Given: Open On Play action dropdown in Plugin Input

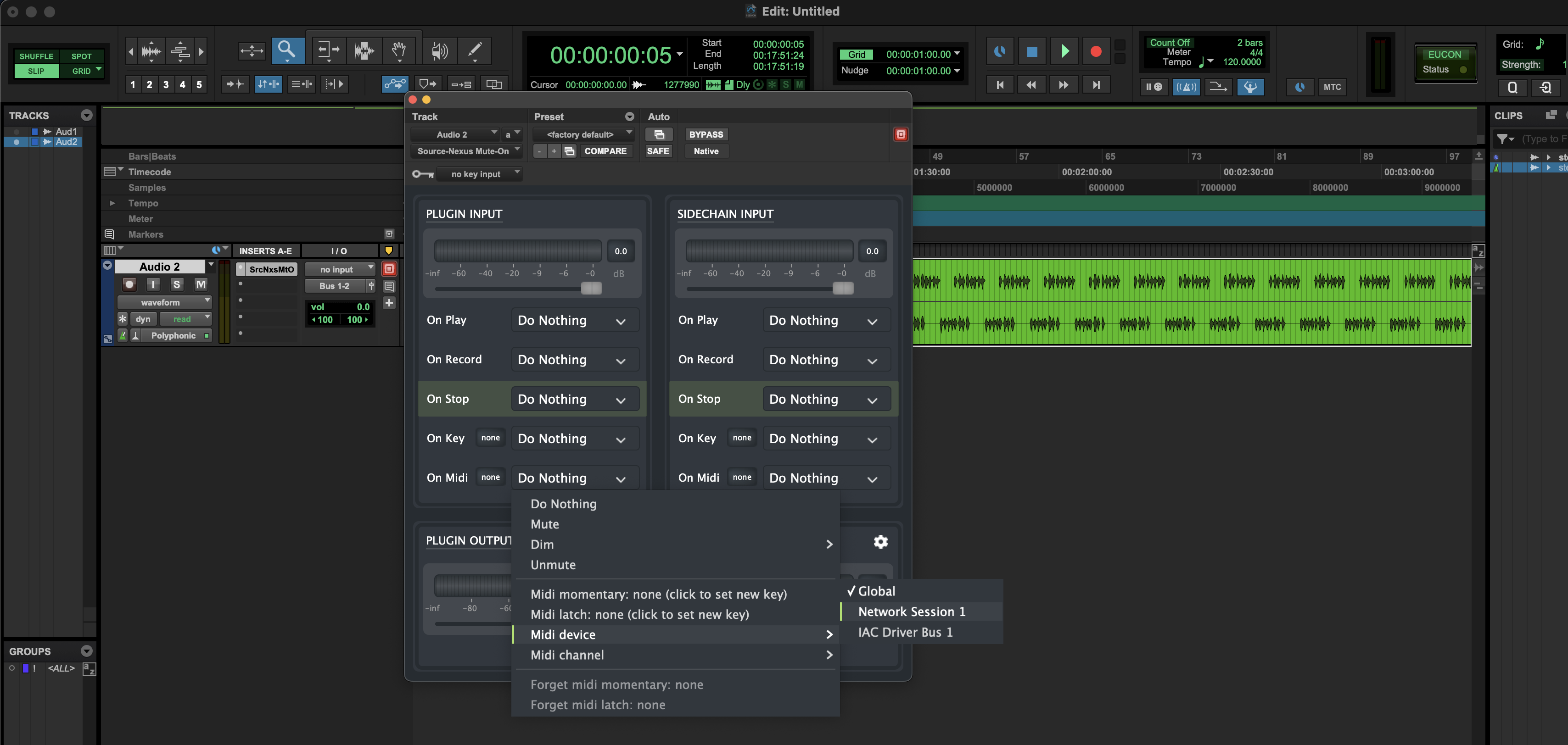Looking at the screenshot, I should click(x=575, y=321).
